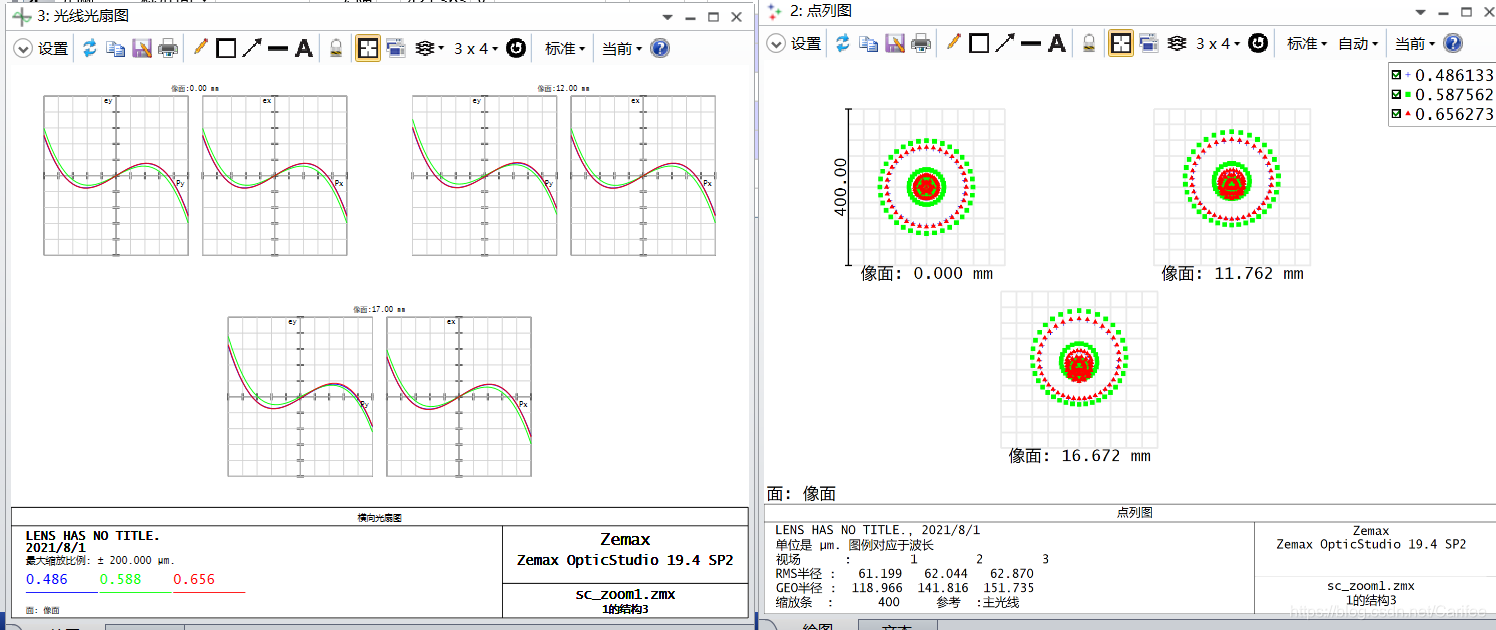Toggle active cursor grid icon in ray fan window
This screenshot has height=630, width=1496.
pyautogui.click(x=368, y=48)
